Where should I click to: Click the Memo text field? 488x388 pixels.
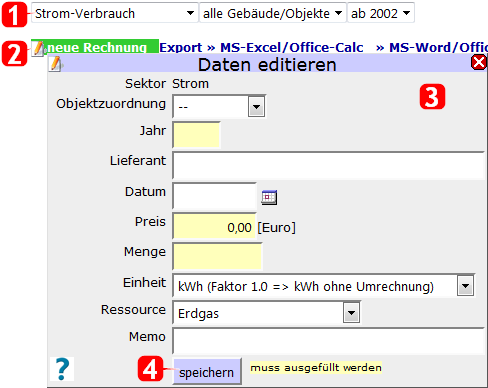coord(328,341)
